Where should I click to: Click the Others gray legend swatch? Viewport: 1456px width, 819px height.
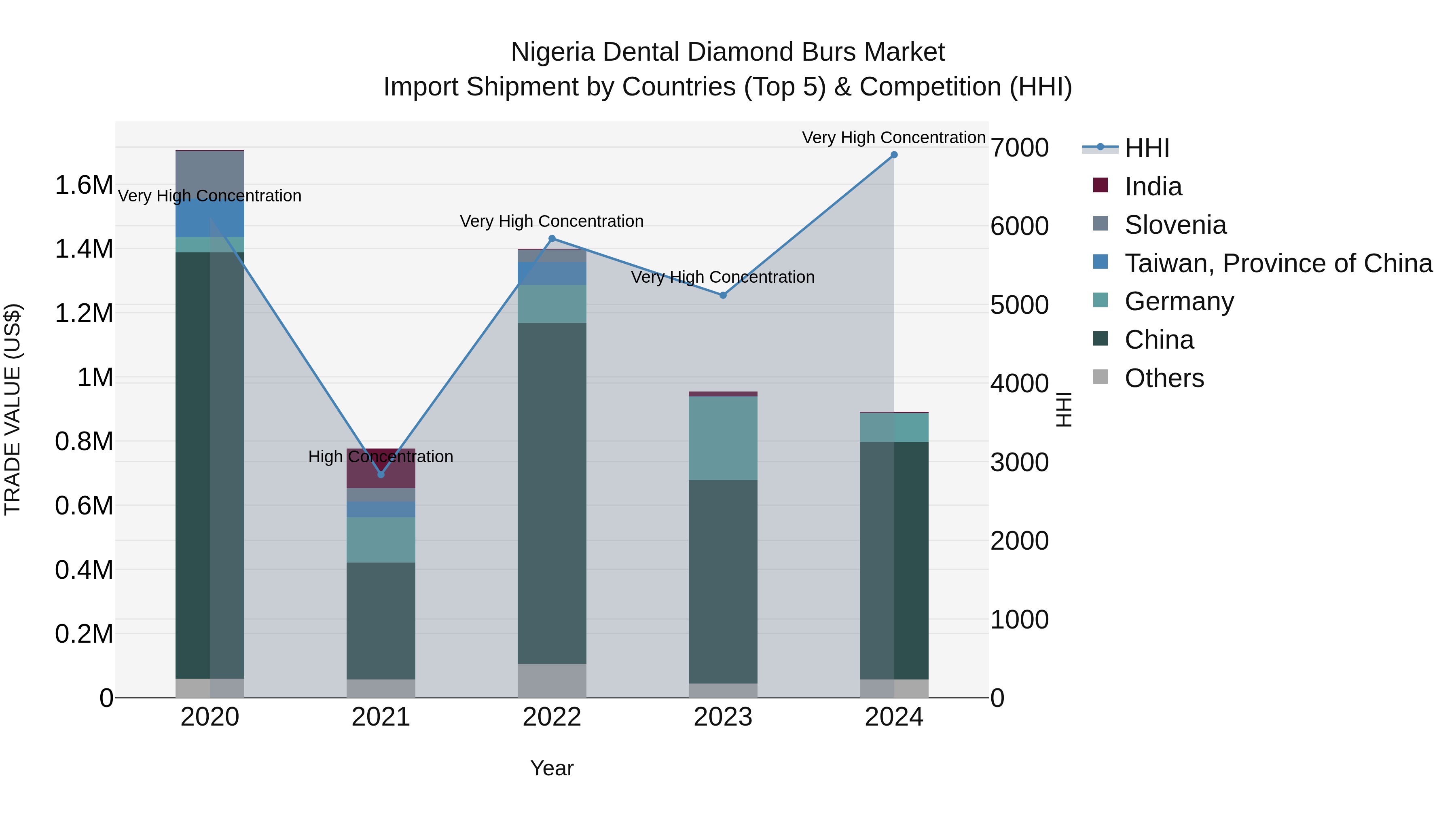tap(1100, 377)
